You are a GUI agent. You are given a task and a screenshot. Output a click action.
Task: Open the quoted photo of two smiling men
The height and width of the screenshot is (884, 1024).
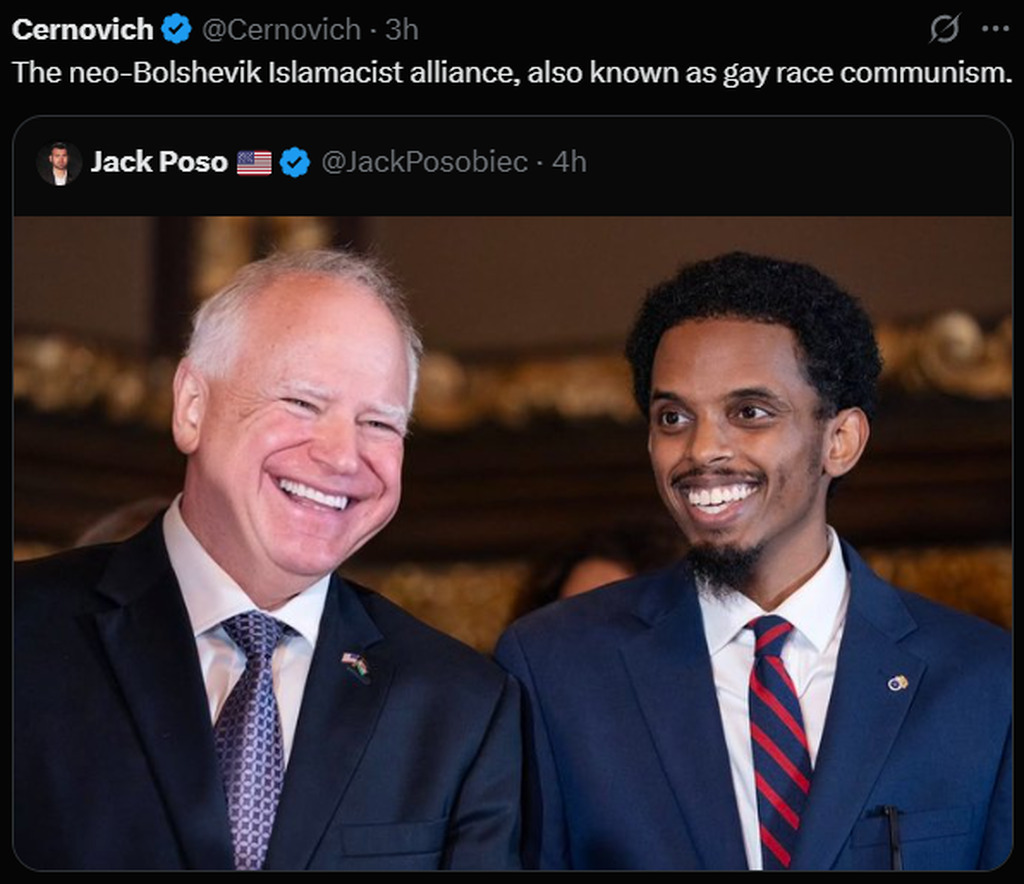pyautogui.click(x=513, y=543)
